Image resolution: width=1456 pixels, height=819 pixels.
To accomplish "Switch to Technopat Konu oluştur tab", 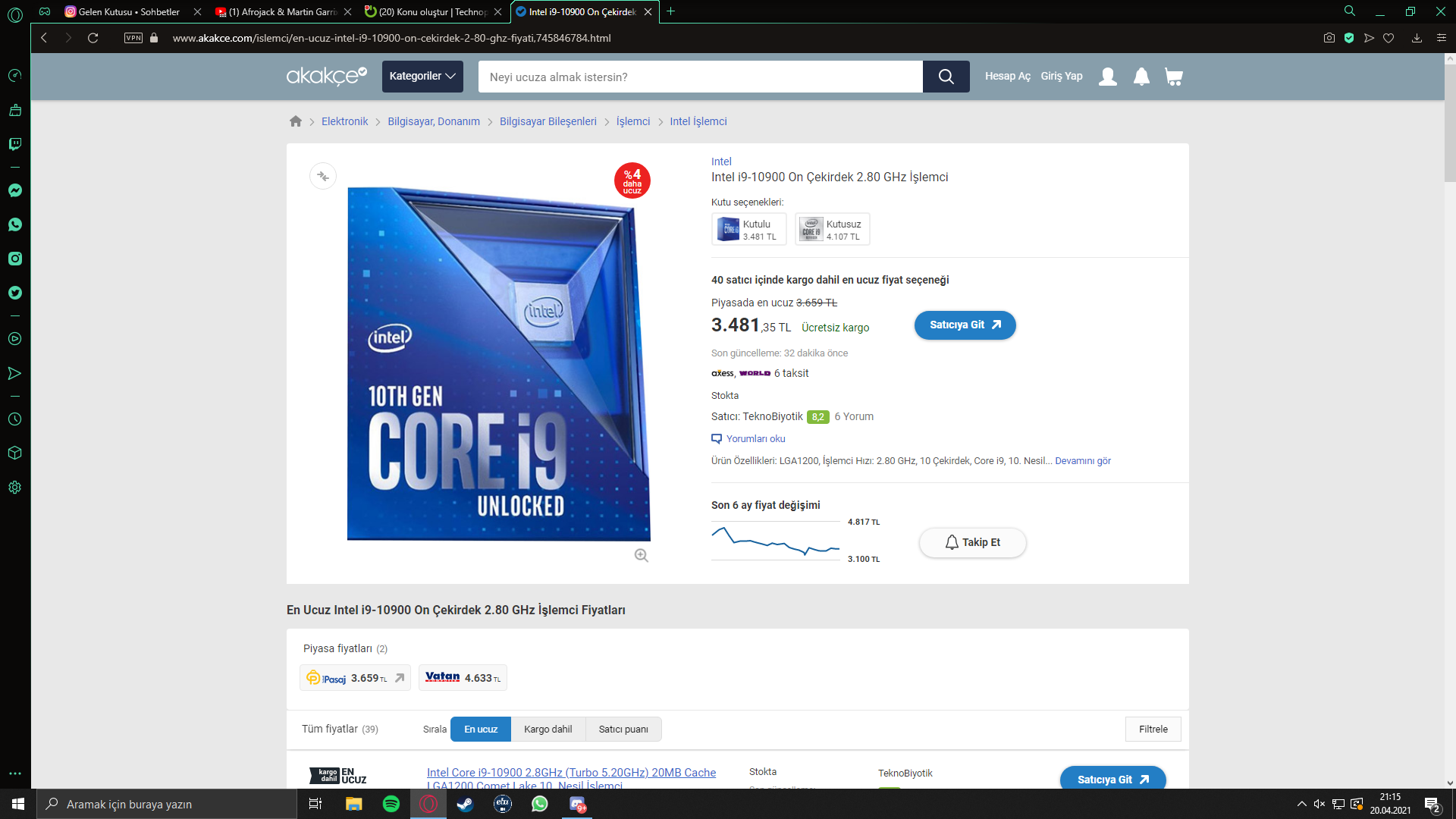I will [432, 11].
